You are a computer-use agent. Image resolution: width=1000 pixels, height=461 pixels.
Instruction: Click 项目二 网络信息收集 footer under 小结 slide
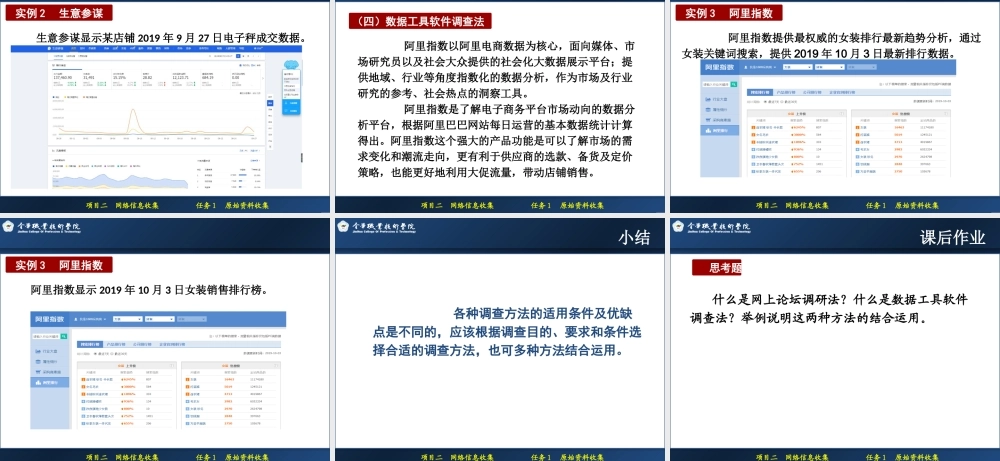click(457, 457)
